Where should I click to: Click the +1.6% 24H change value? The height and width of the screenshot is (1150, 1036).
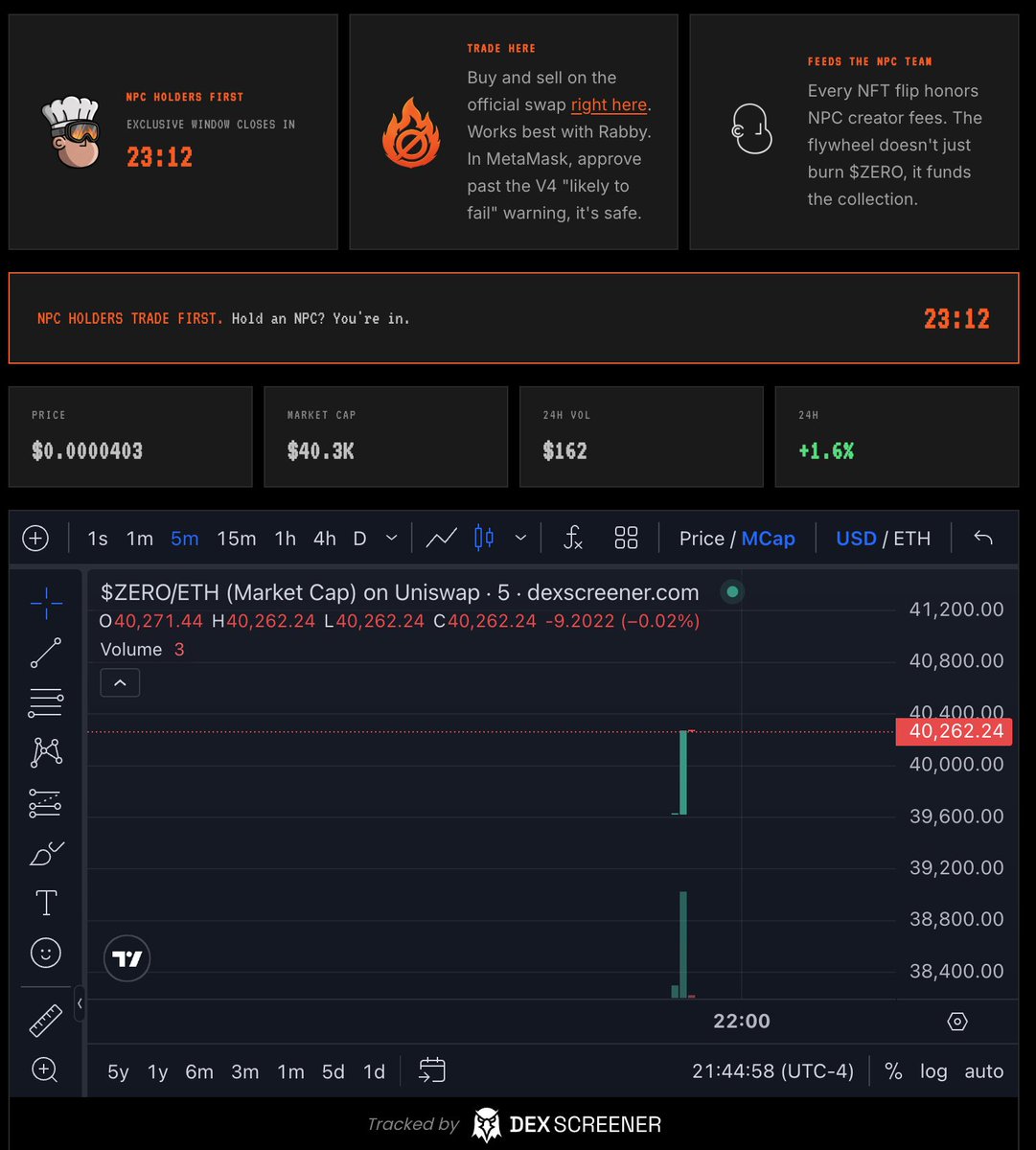(825, 451)
